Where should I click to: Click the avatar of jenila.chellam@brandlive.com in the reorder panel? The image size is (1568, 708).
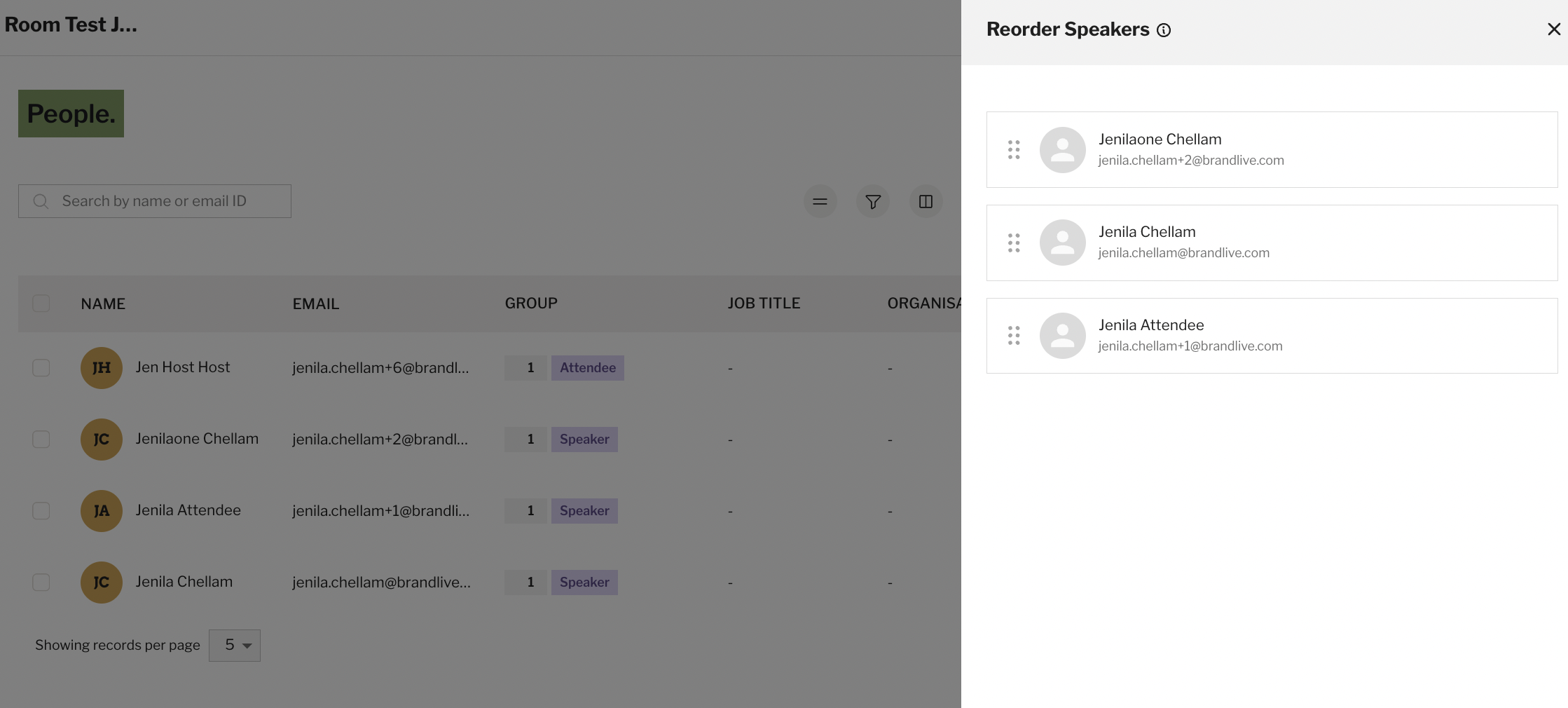coord(1063,243)
